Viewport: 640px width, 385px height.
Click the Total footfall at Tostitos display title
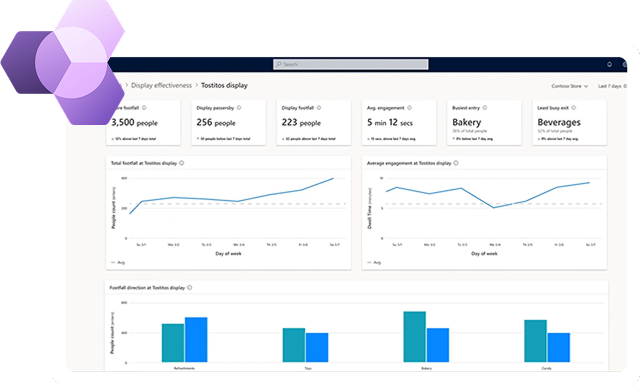click(144, 163)
